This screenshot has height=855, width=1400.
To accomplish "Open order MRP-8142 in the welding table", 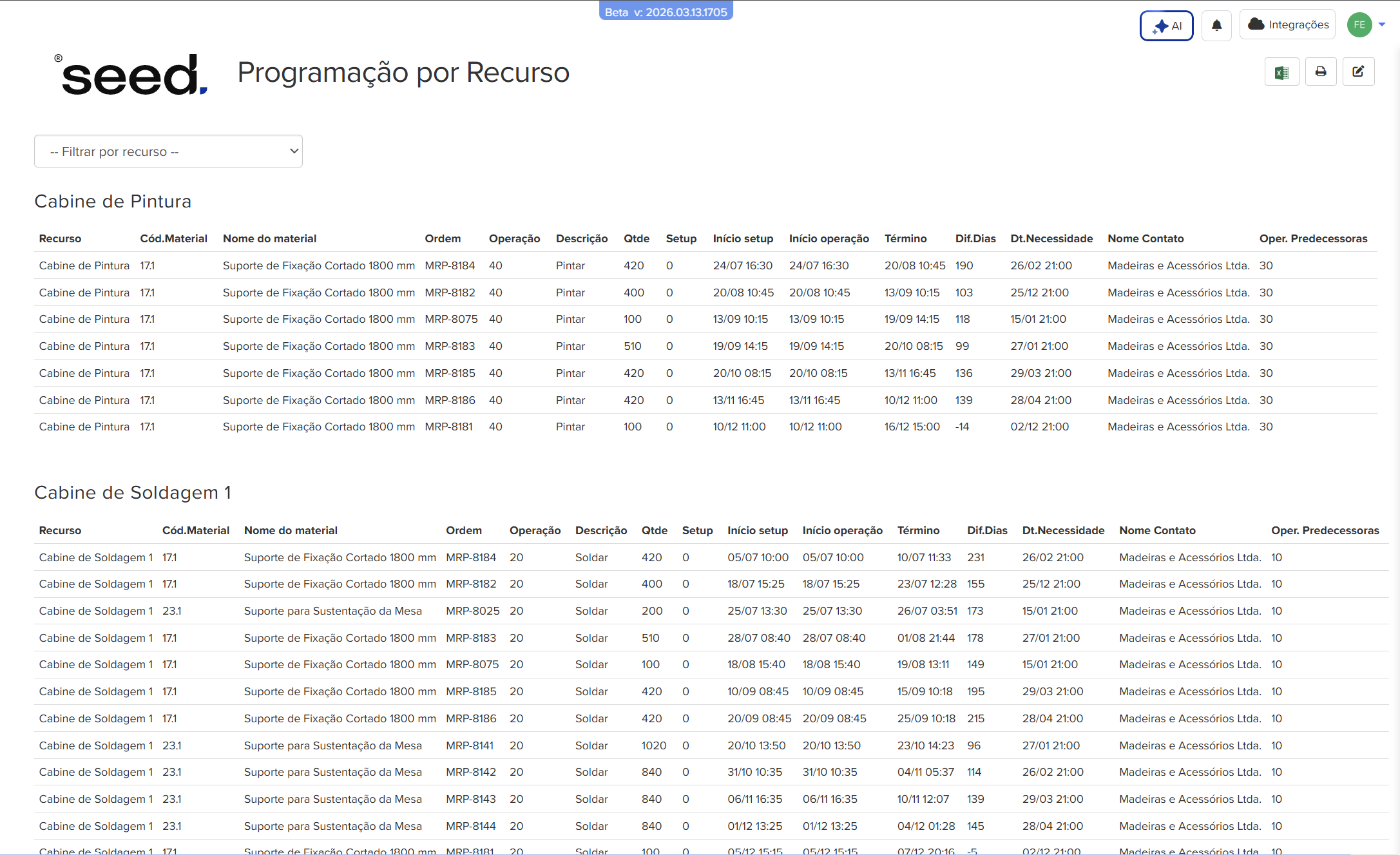I will click(x=471, y=772).
